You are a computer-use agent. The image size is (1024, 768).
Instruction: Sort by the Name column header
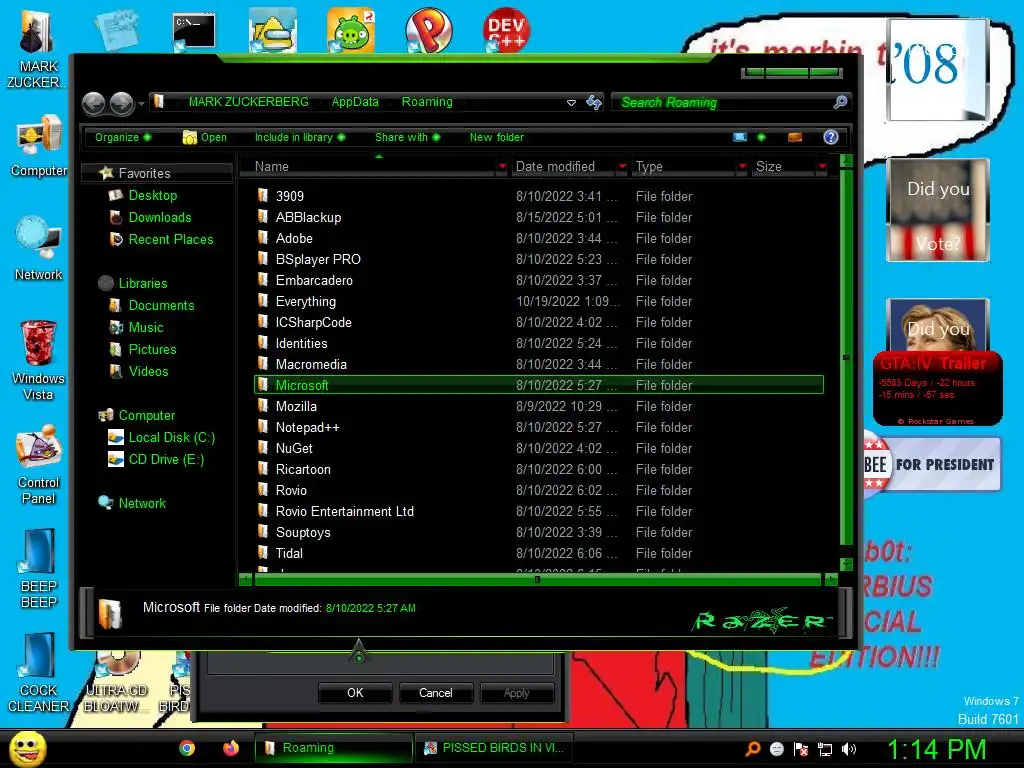[x=369, y=167]
